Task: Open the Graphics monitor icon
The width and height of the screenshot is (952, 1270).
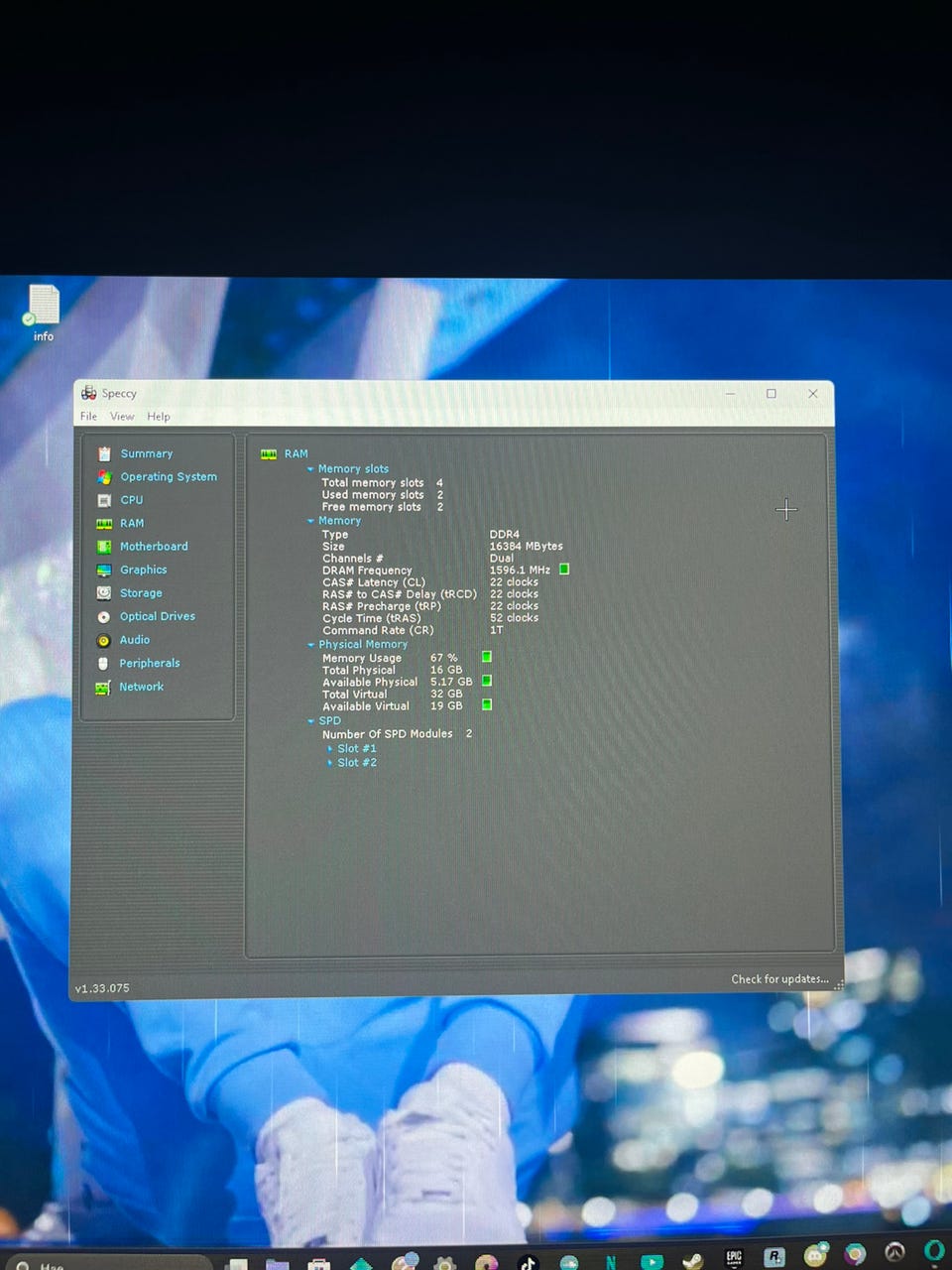Action: tap(104, 571)
